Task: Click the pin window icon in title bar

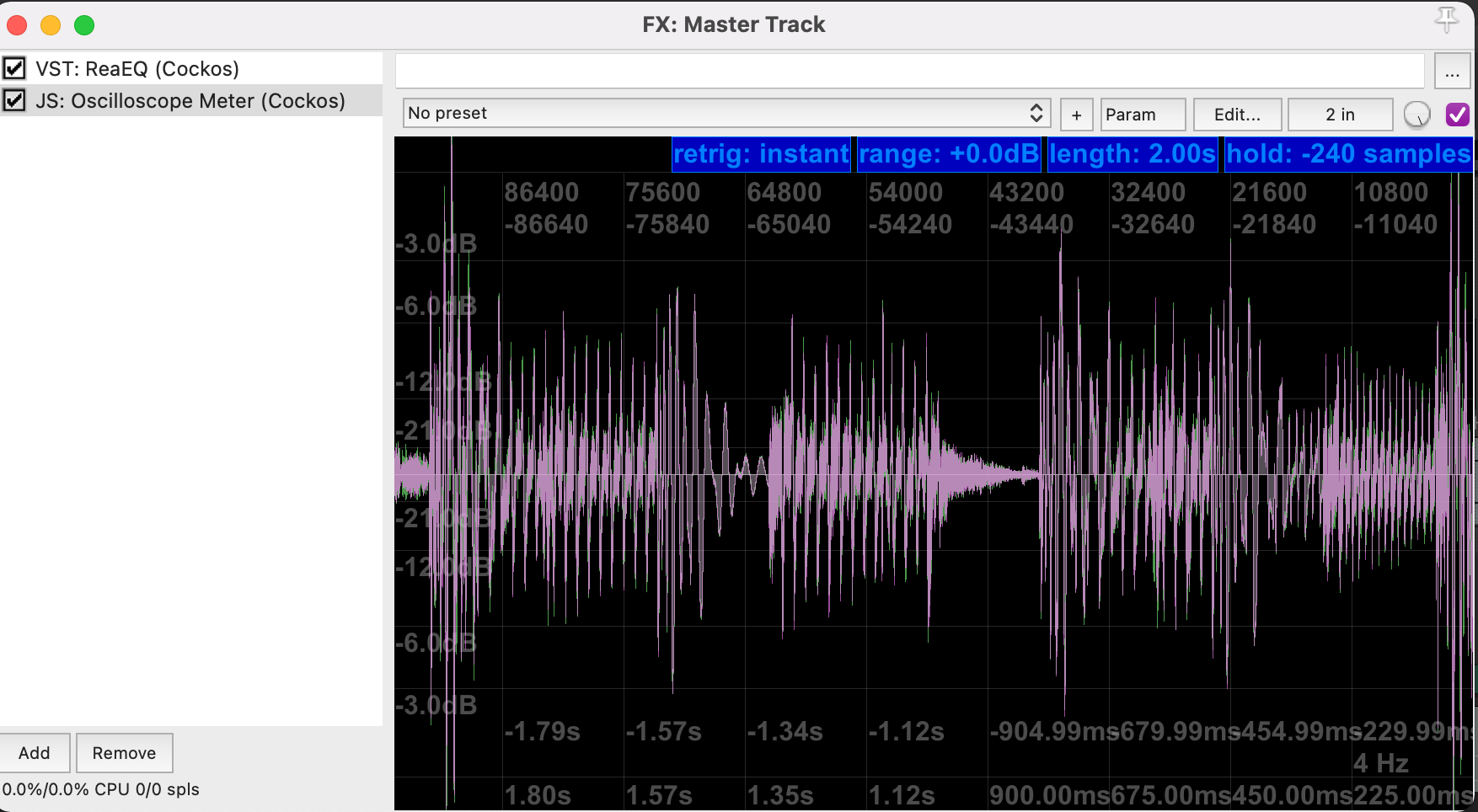Action: click(1446, 20)
